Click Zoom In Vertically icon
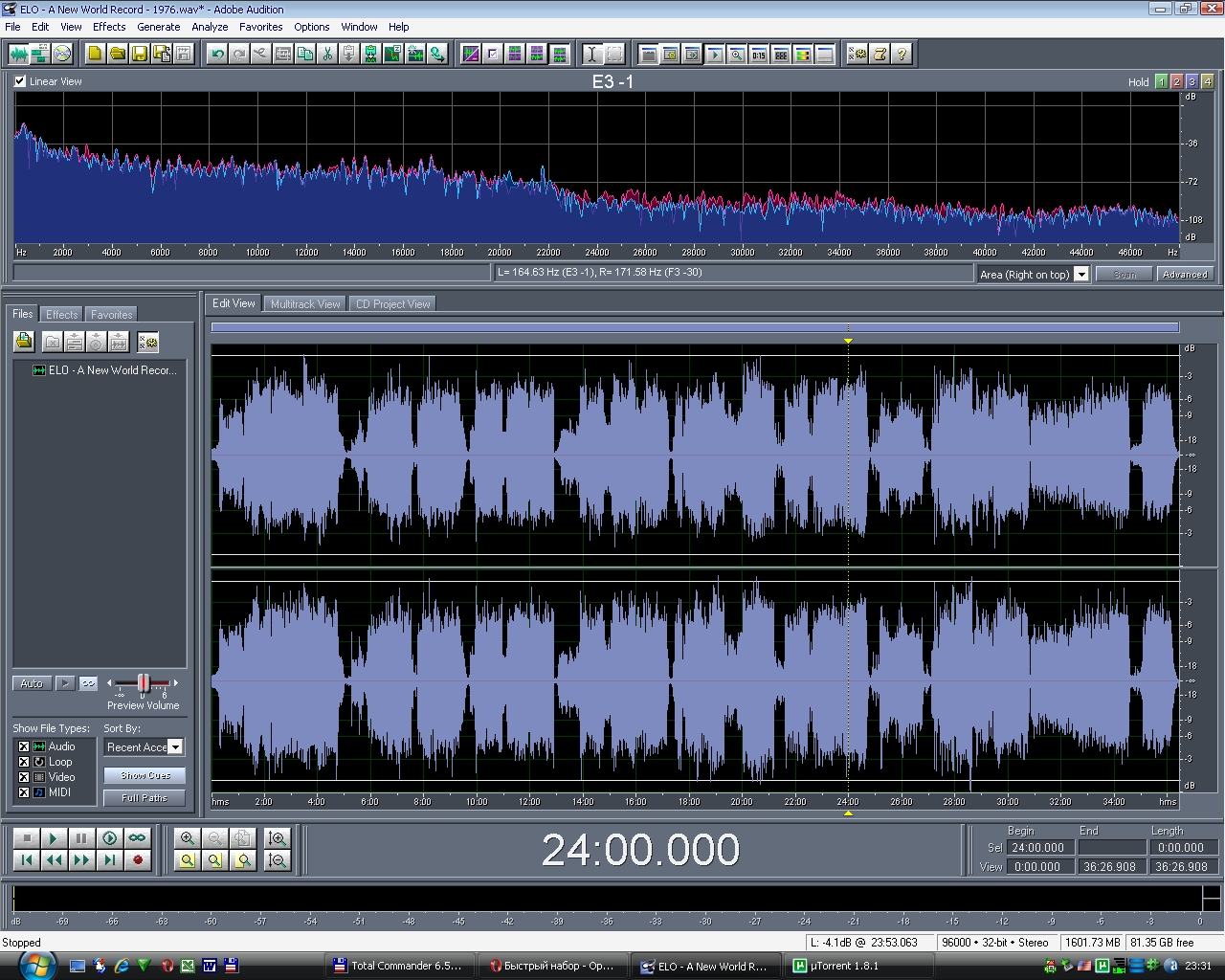Image resolution: width=1225 pixels, height=980 pixels. coord(278,837)
